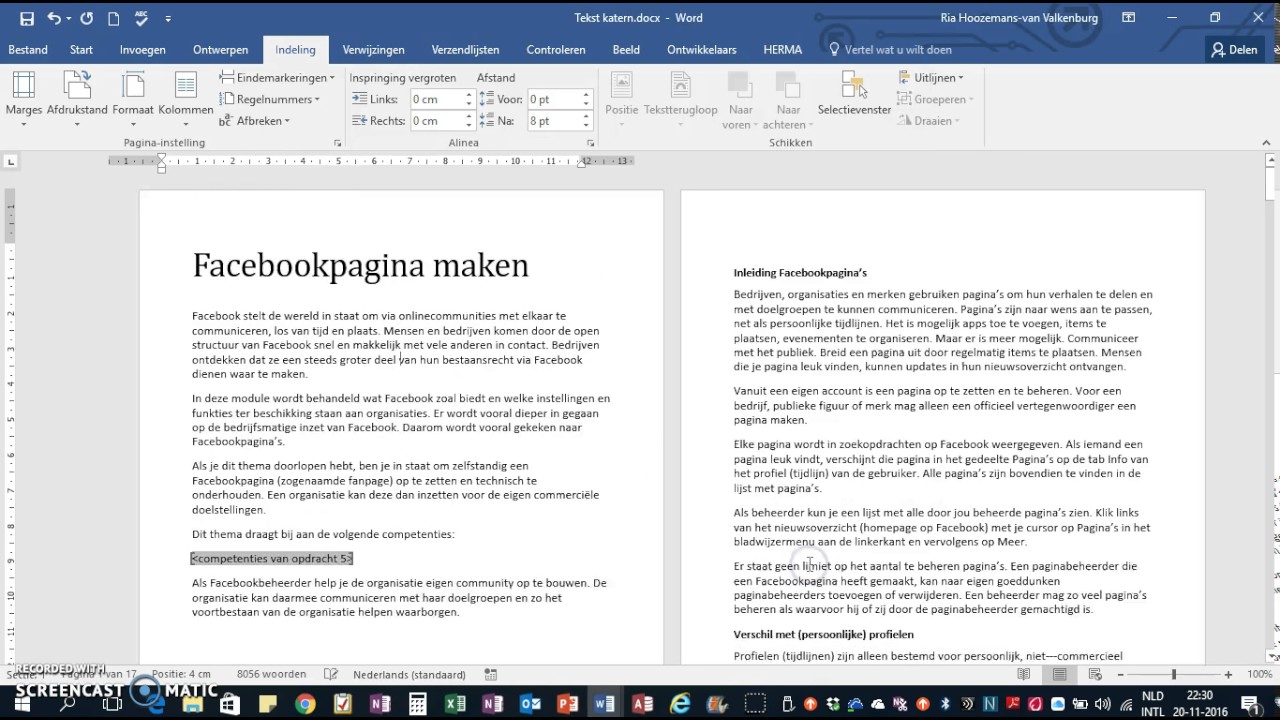The height and width of the screenshot is (720, 1280).
Task: Open the undo history dropdown arrow
Action: point(69,18)
